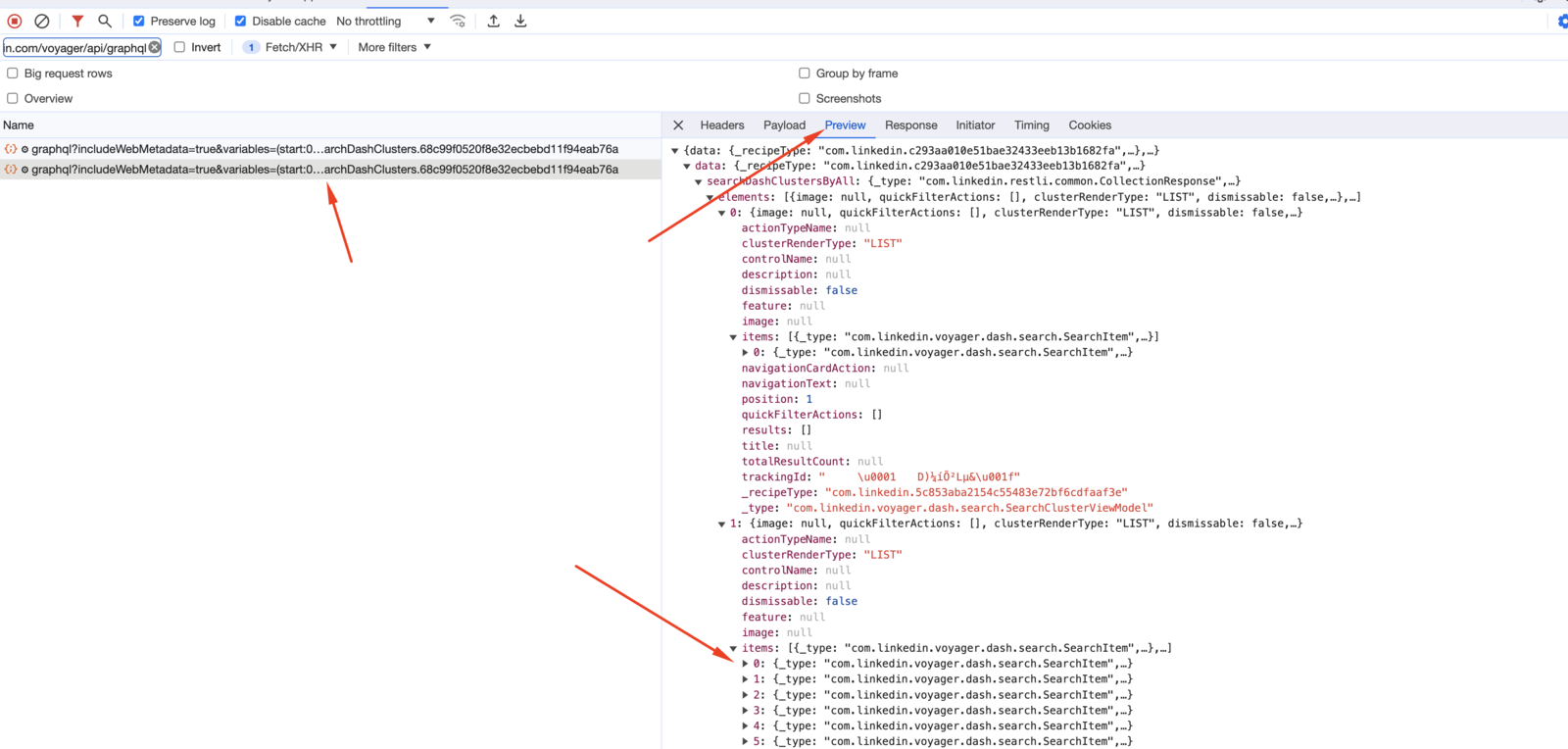Image resolution: width=1568 pixels, height=749 pixels.
Task: Toggle Disable cache checkbox
Action: [x=240, y=21]
